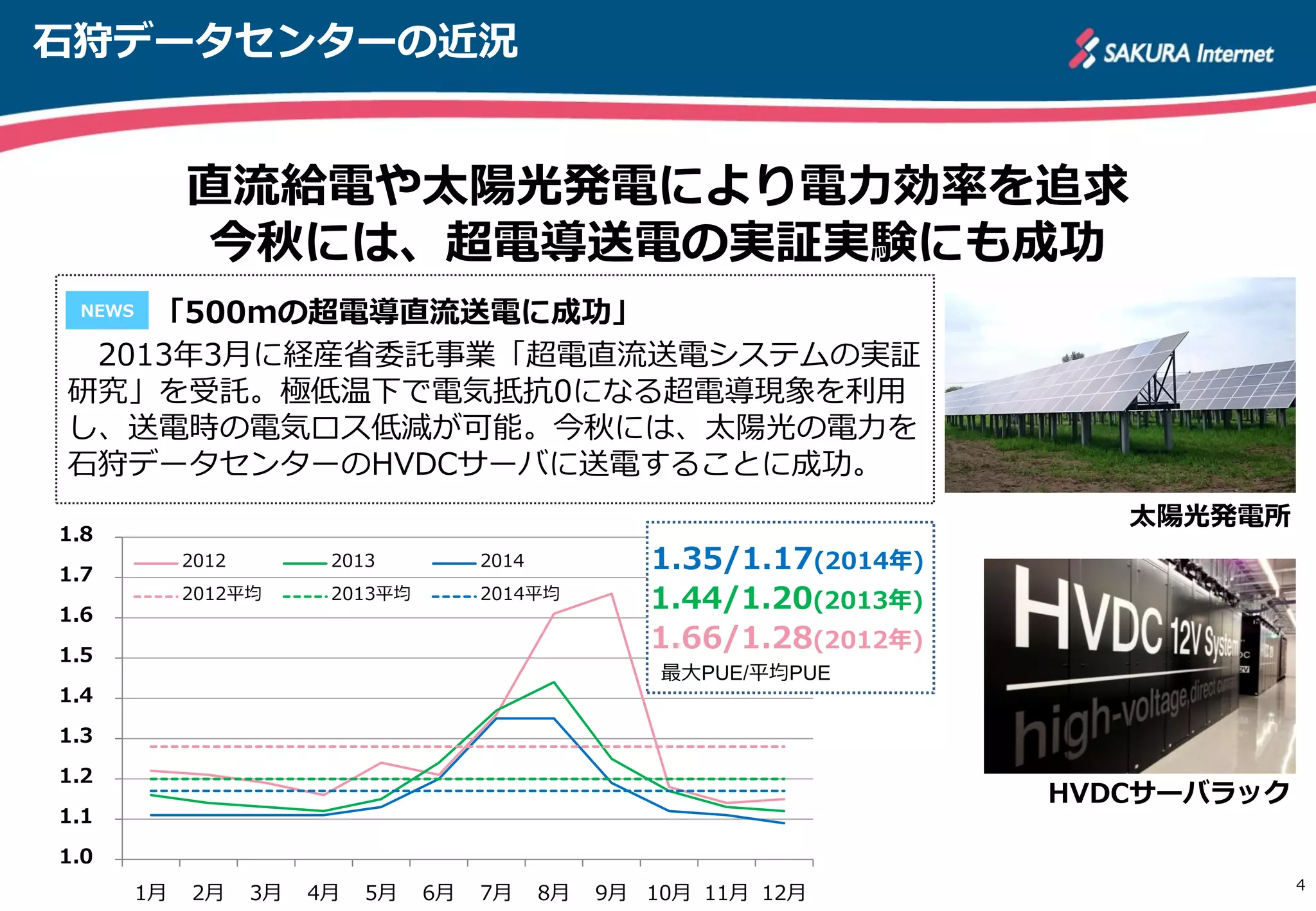Click the caption HVDCサーバラック
The image size is (1316, 911).
click(1169, 793)
